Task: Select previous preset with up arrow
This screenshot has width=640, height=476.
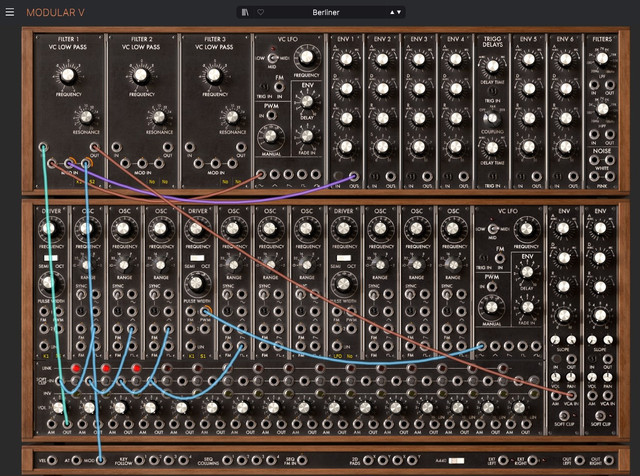Action: (x=392, y=12)
